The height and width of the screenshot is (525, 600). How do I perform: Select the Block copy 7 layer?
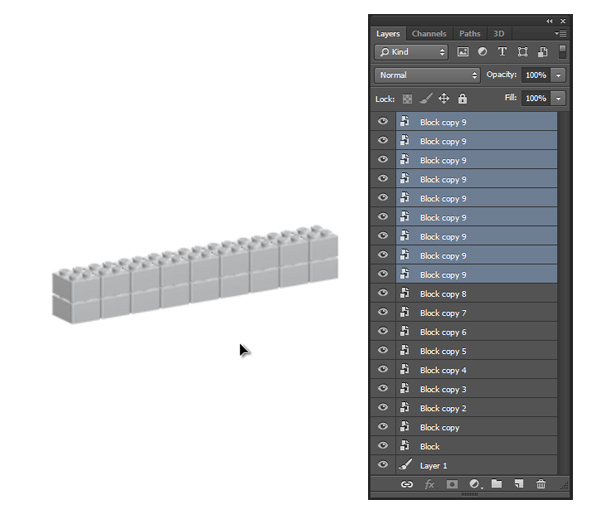coord(476,313)
